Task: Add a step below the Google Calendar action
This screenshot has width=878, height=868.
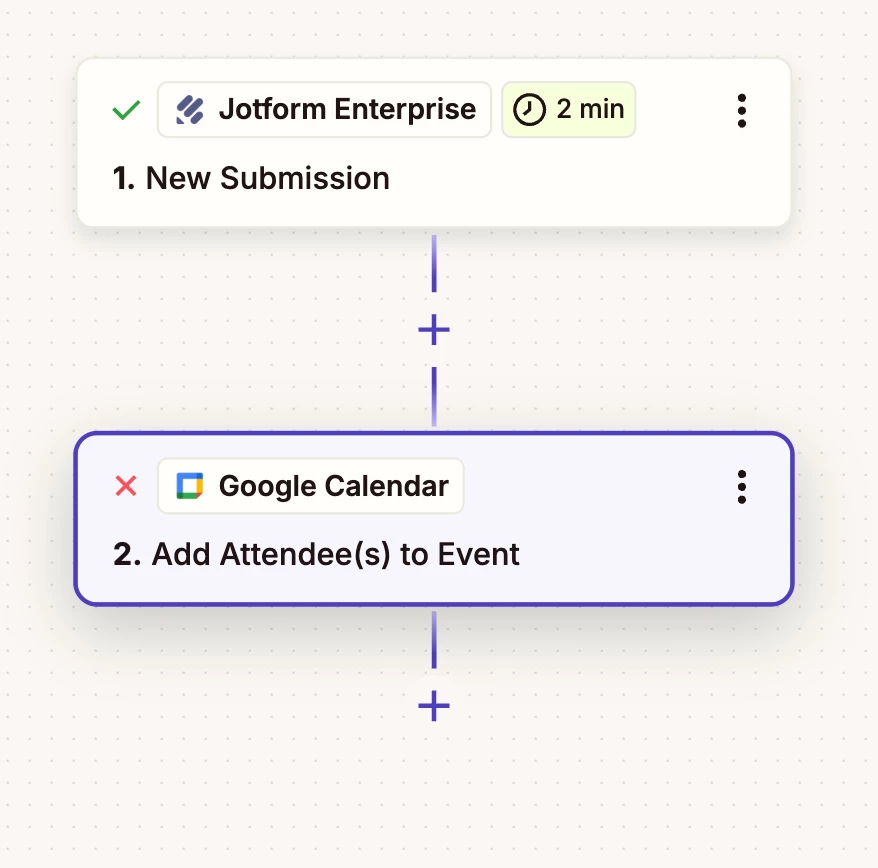Action: pyautogui.click(x=434, y=706)
